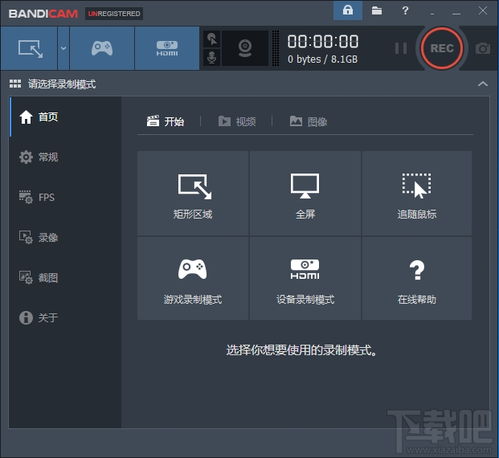
Task: Switch to the 图像 tab
Action: (308, 121)
